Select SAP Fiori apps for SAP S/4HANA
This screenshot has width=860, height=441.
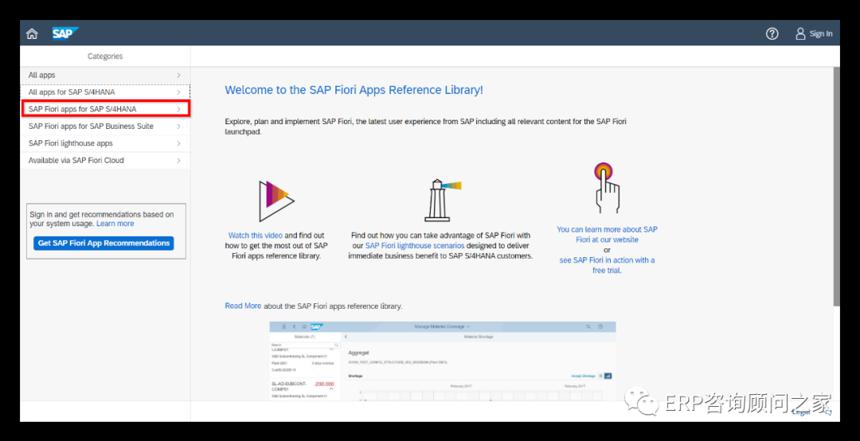coord(105,109)
